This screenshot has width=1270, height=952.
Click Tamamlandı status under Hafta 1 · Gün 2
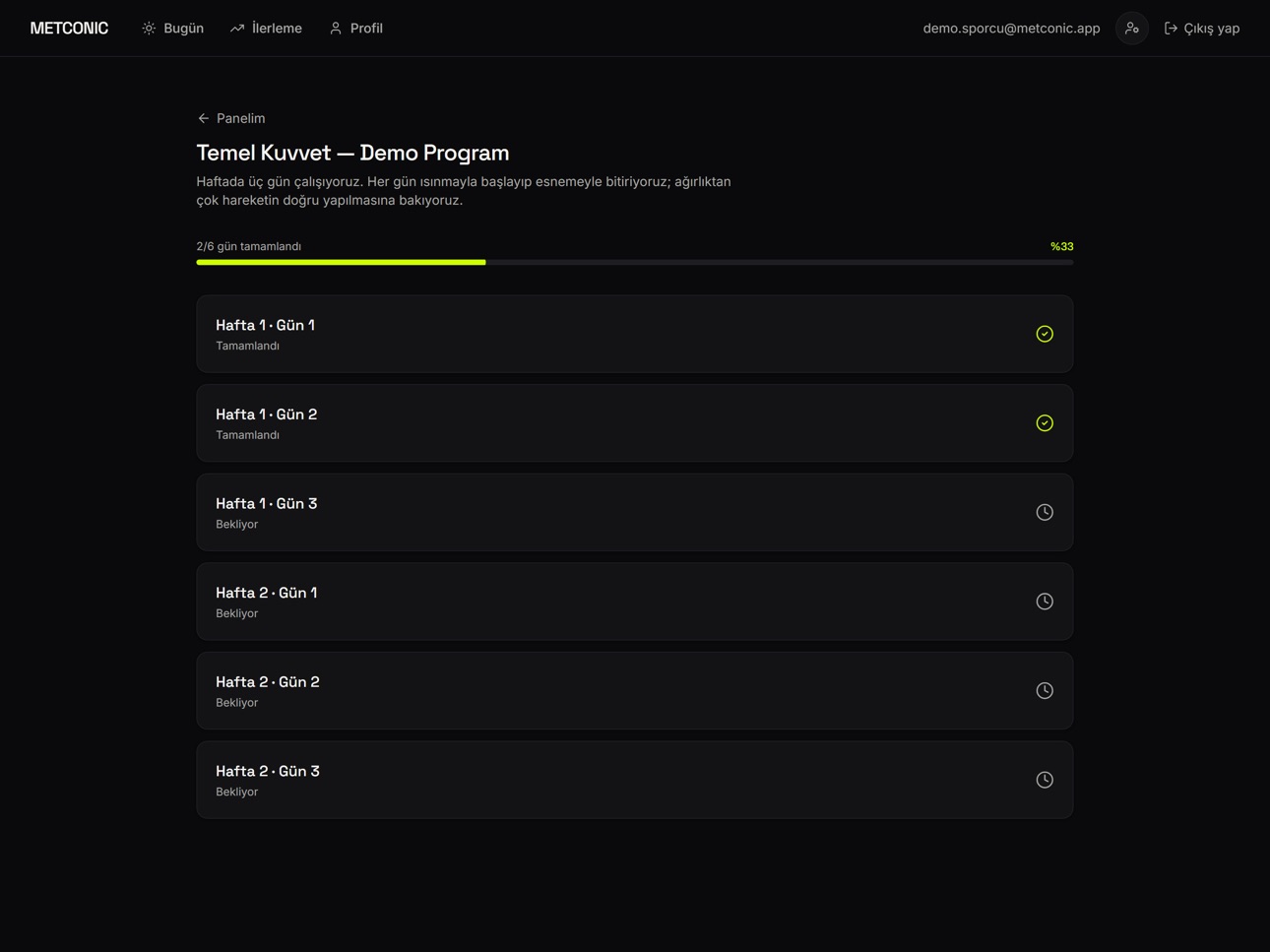(247, 435)
